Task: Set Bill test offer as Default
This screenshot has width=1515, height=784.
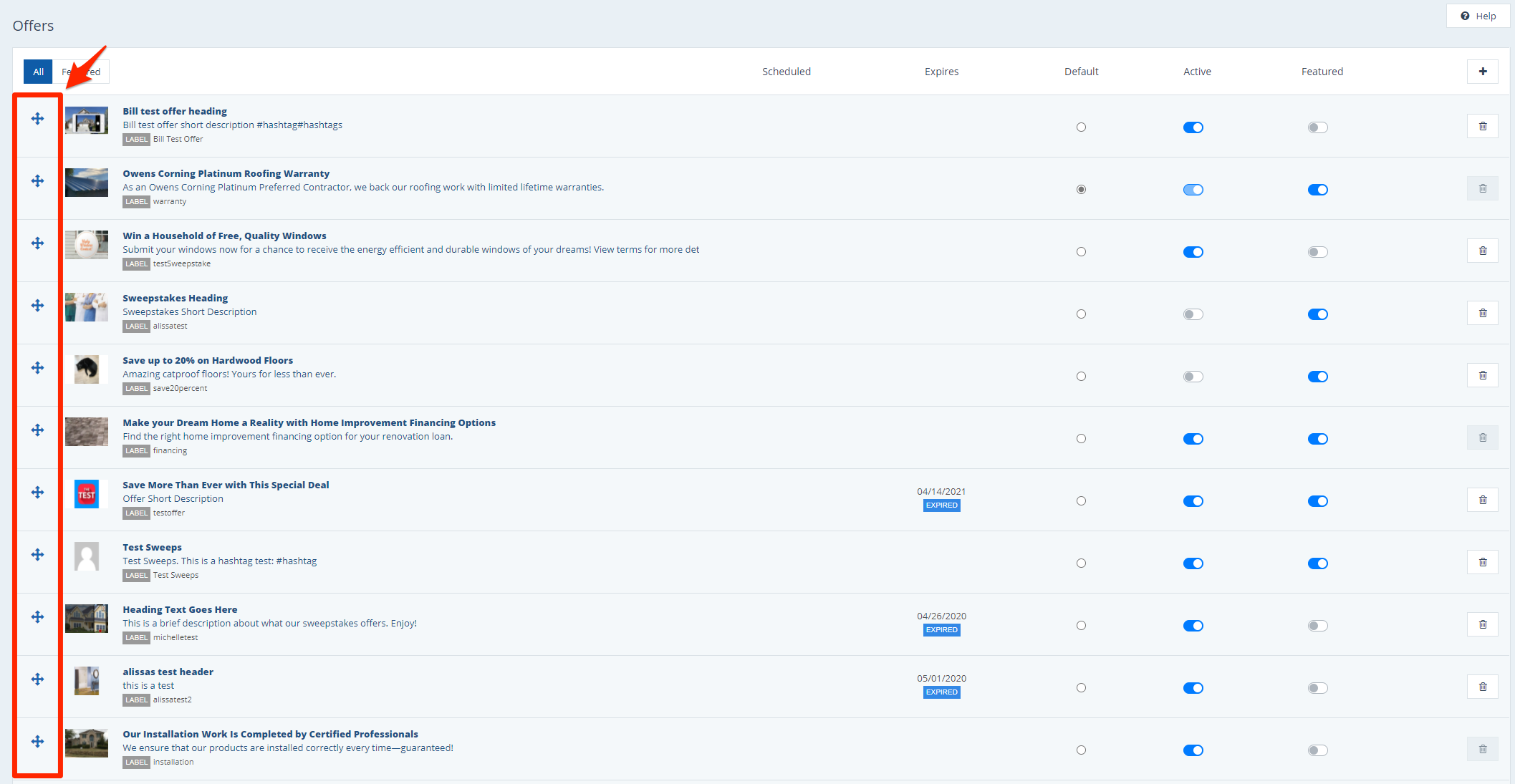Action: (x=1081, y=127)
